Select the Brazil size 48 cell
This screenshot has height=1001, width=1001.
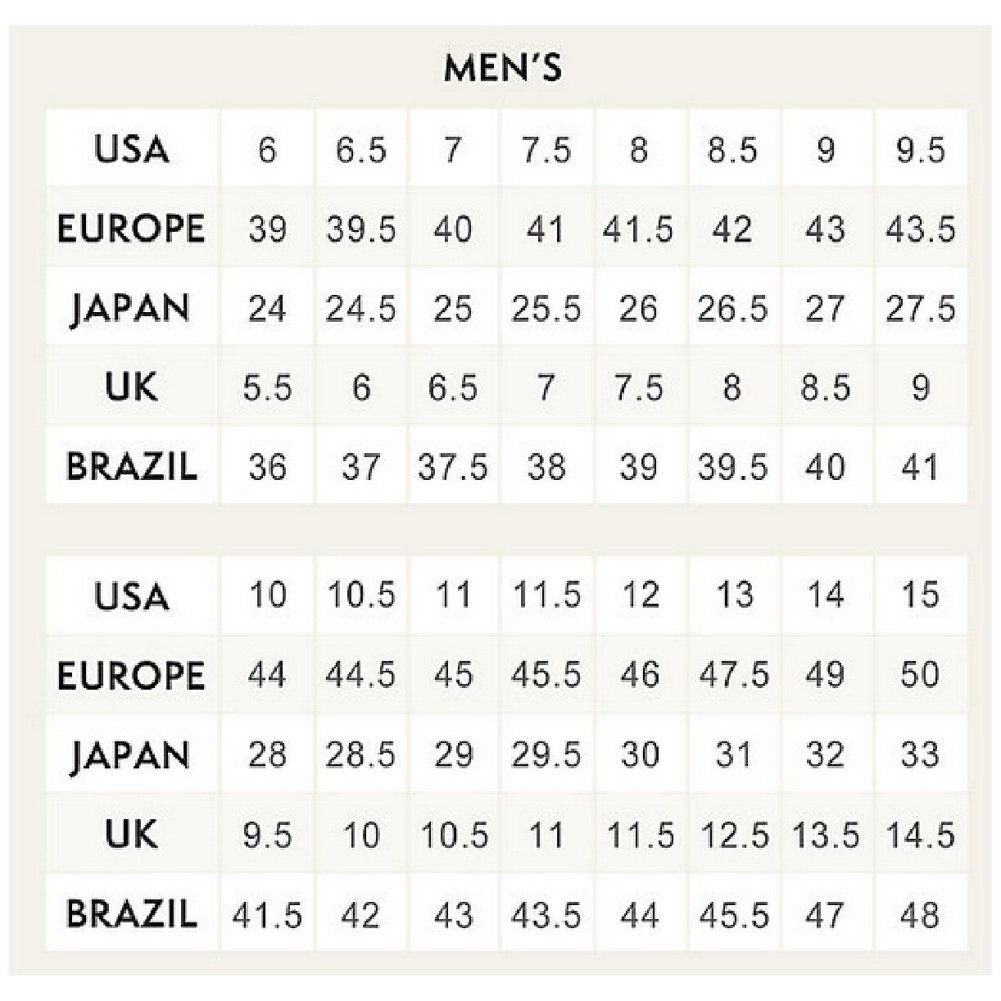[x=920, y=913]
